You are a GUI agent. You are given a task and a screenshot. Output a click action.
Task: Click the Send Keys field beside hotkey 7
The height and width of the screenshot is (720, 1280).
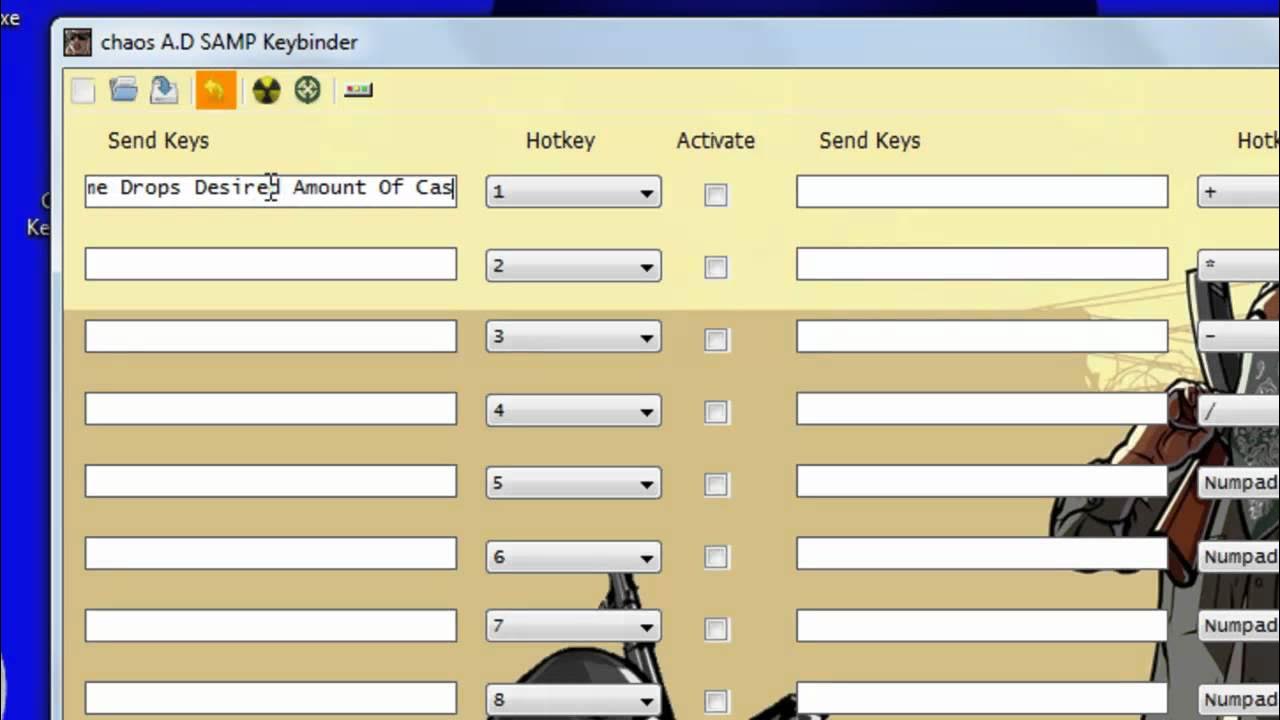[271, 625]
